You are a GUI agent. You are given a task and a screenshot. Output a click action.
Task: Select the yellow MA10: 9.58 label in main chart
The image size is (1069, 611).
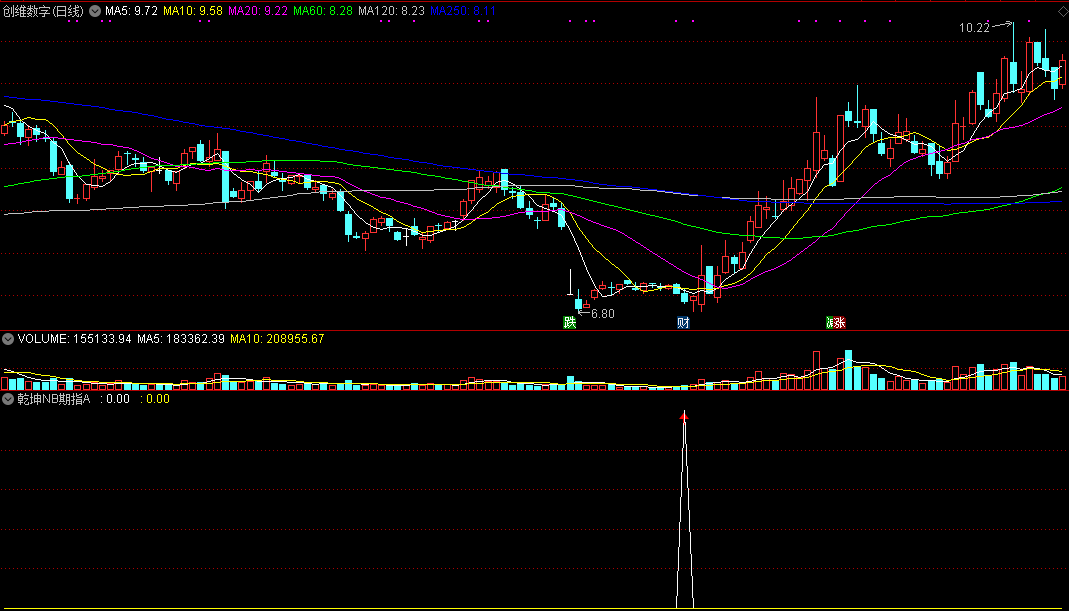193,11
